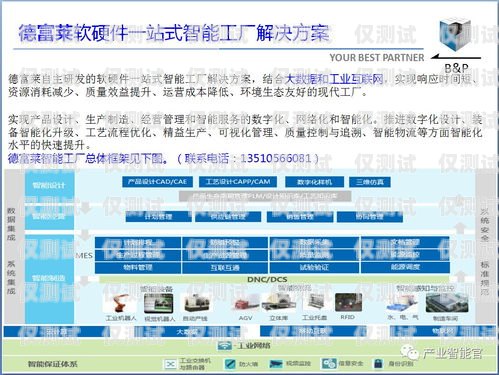The image size is (499, 375).
Task: Select the RFID image
Action: point(348,303)
